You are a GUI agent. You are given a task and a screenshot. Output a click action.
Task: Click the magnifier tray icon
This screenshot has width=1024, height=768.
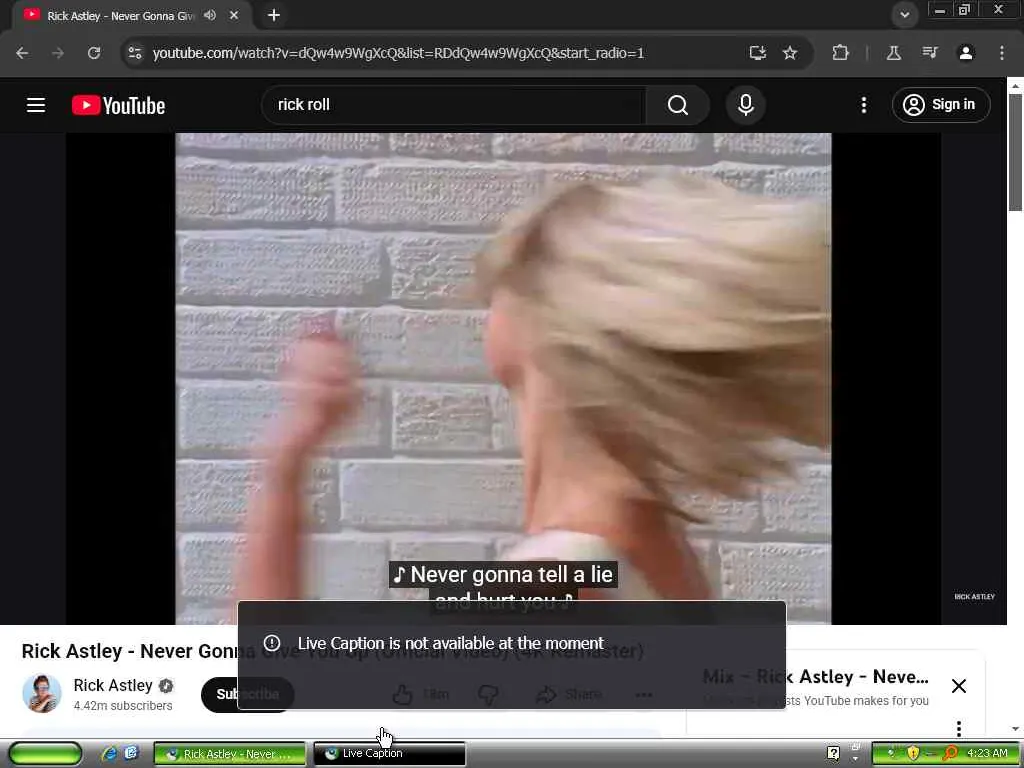click(x=950, y=754)
